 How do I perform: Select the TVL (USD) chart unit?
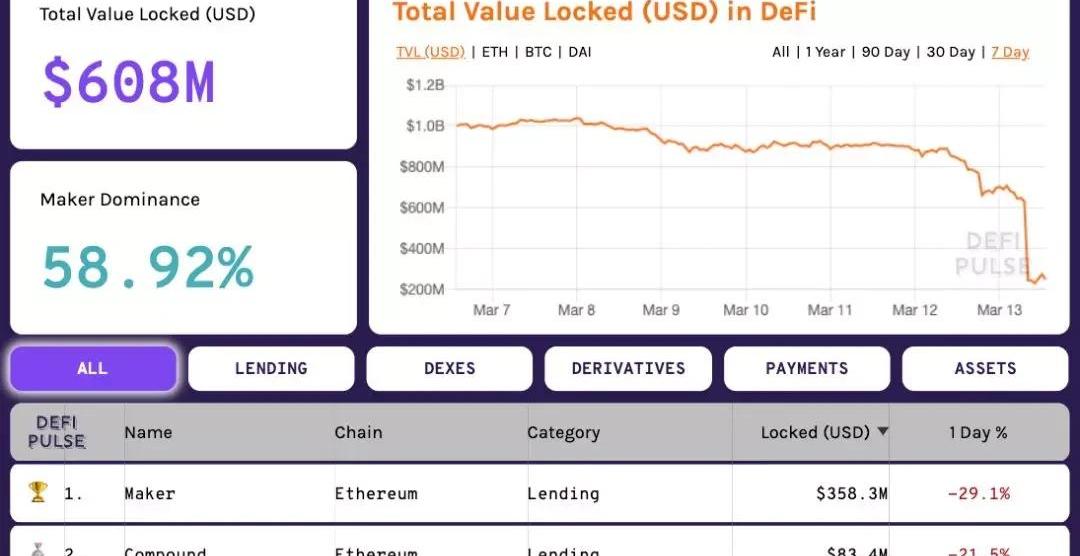(x=430, y=52)
